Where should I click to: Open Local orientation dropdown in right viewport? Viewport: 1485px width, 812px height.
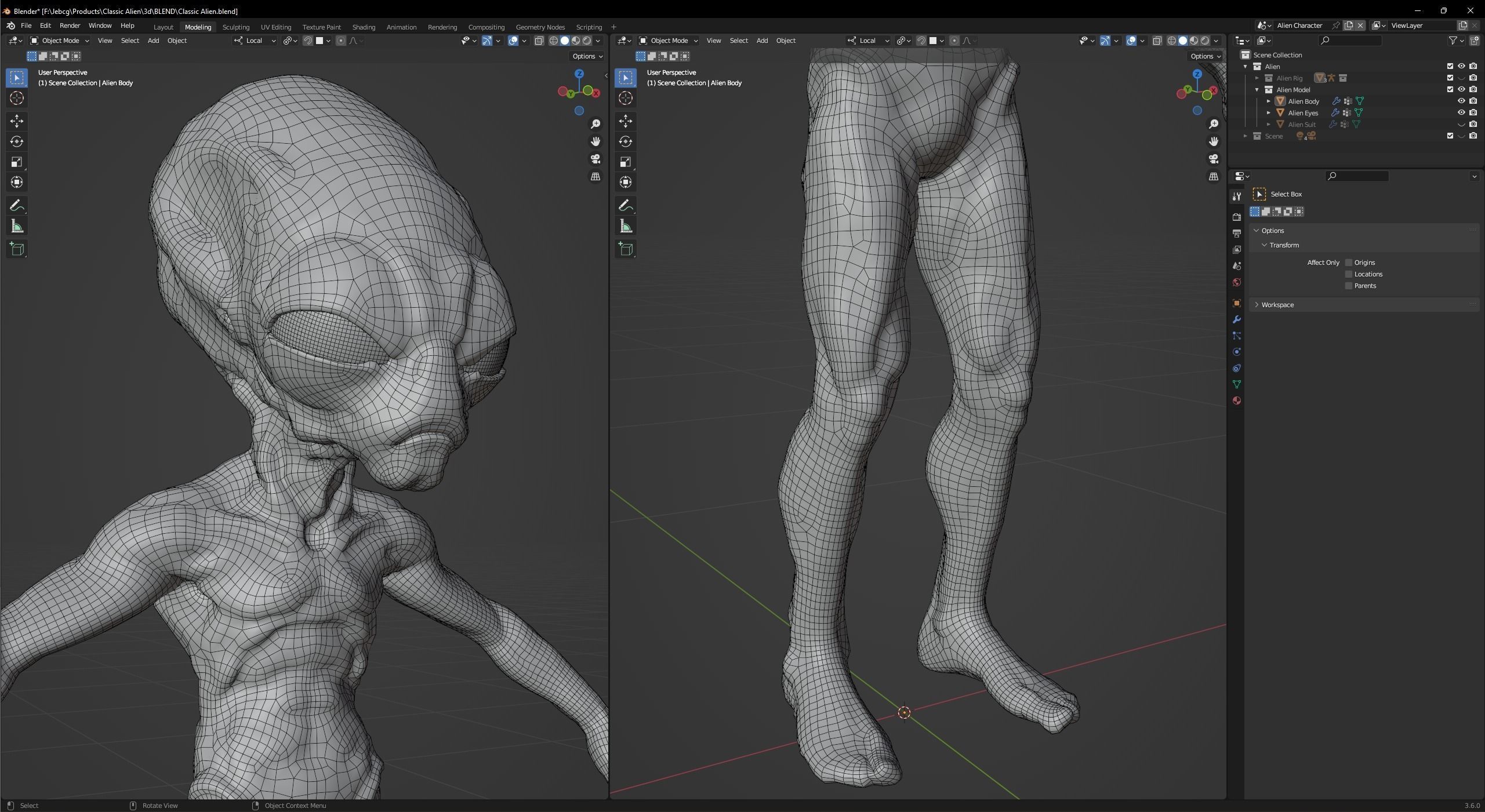[868, 41]
